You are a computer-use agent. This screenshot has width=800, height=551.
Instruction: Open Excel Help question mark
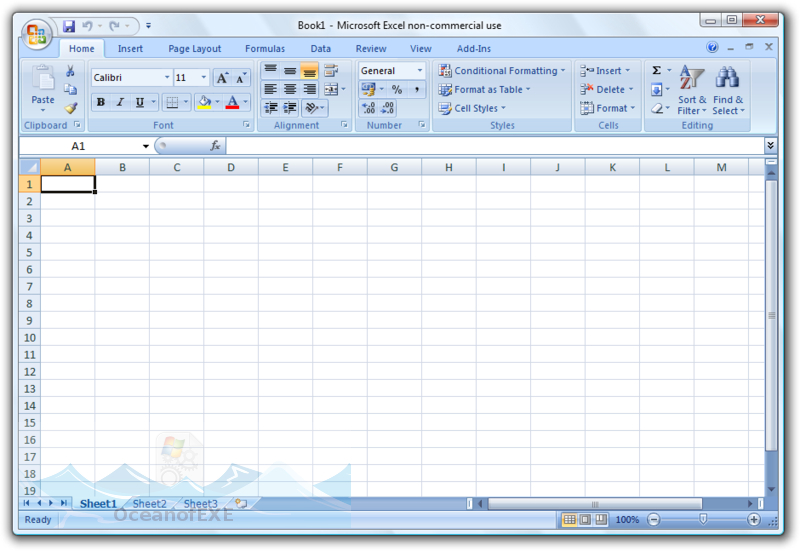pyautogui.click(x=712, y=47)
